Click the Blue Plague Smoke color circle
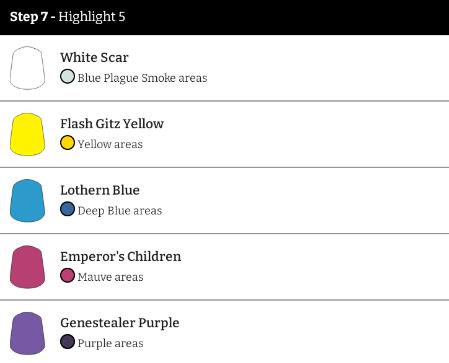 (x=67, y=76)
